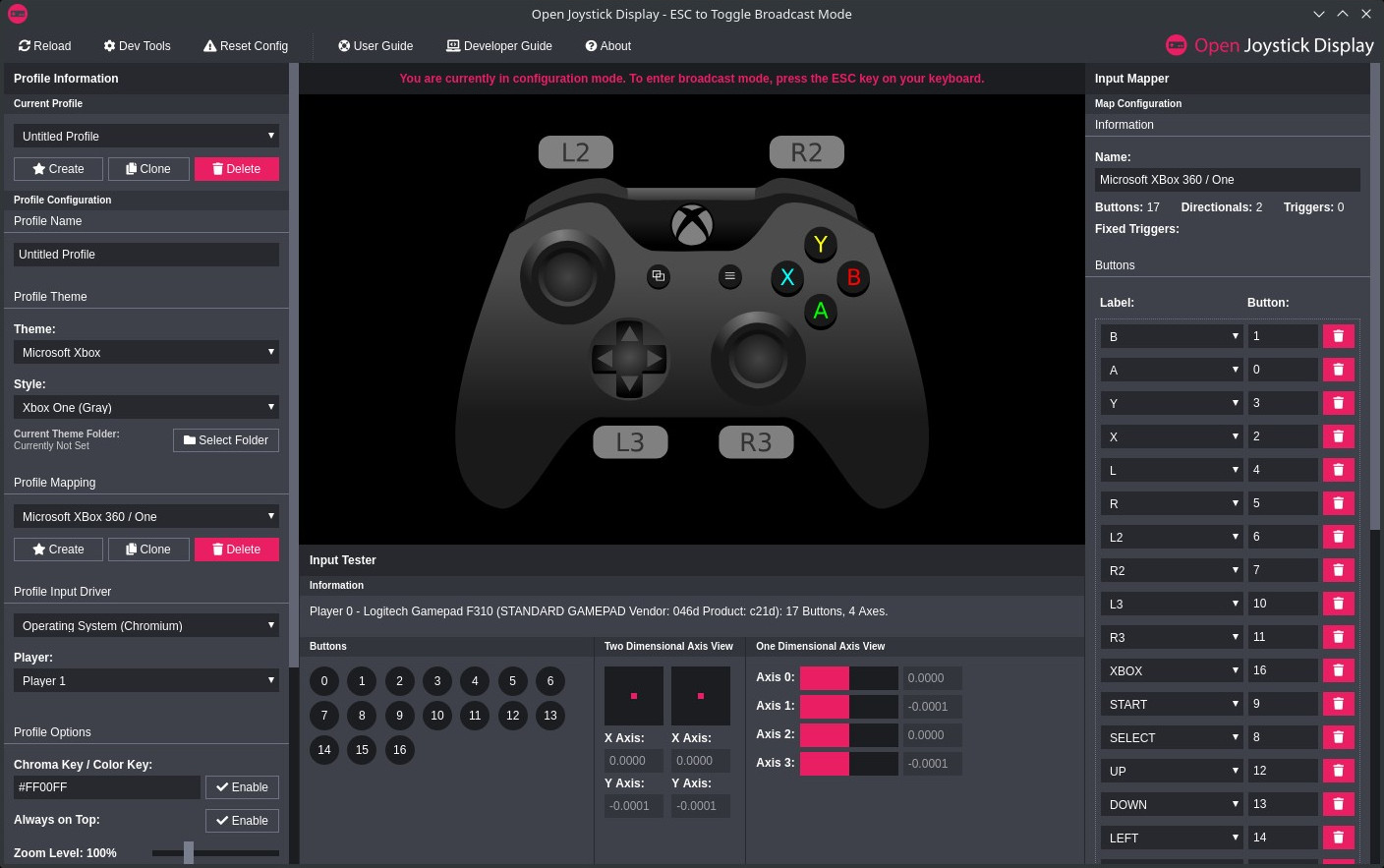Open the User Guide

pyautogui.click(x=375, y=46)
